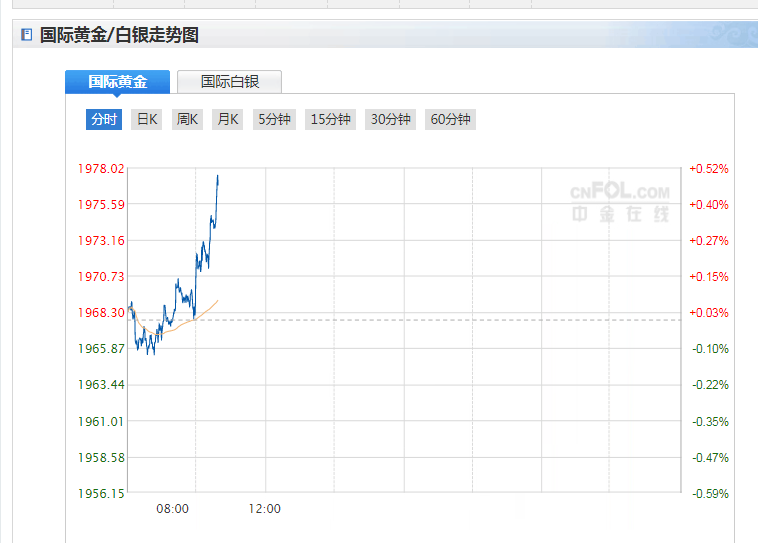
Task: Show the 周K weekly candlestick chart
Action: click(188, 120)
